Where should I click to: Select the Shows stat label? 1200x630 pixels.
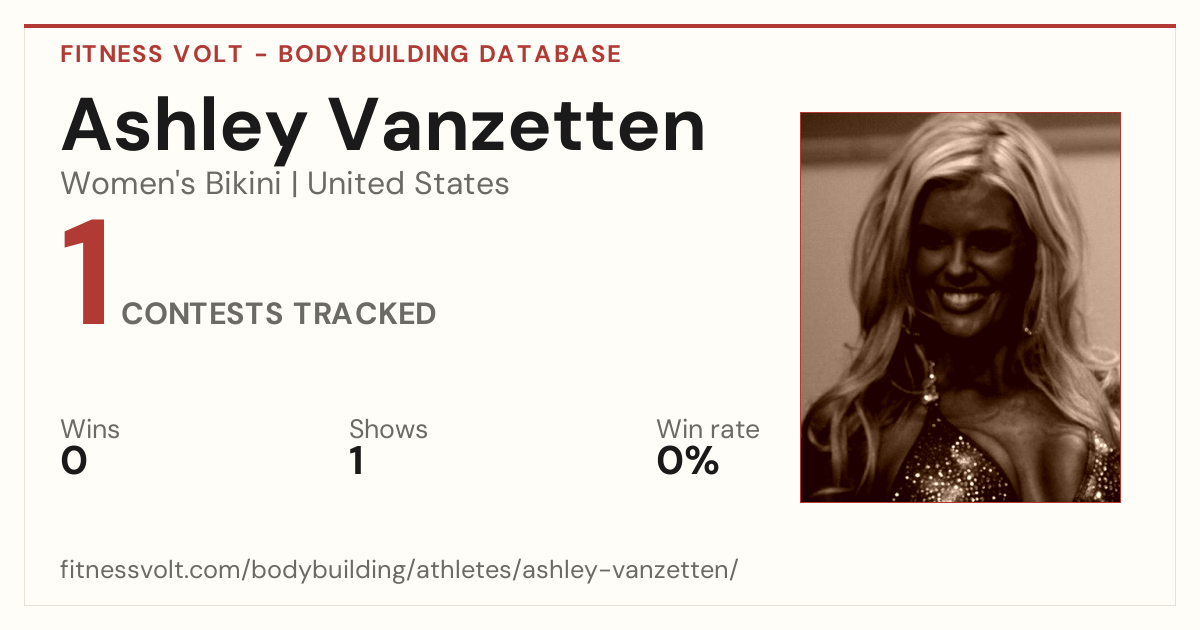click(388, 430)
